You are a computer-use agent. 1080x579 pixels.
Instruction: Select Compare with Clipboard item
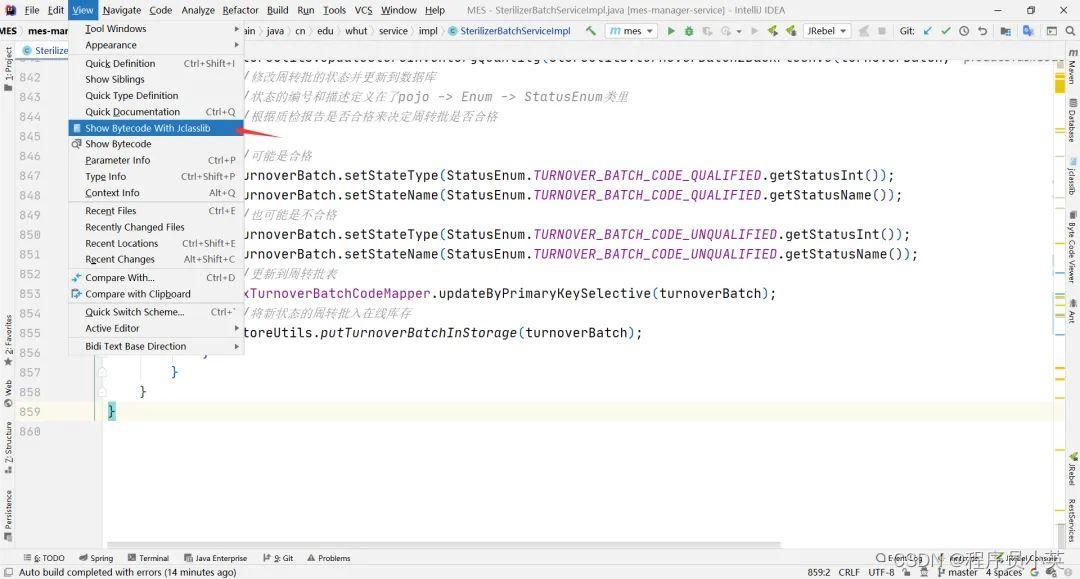[156, 294]
